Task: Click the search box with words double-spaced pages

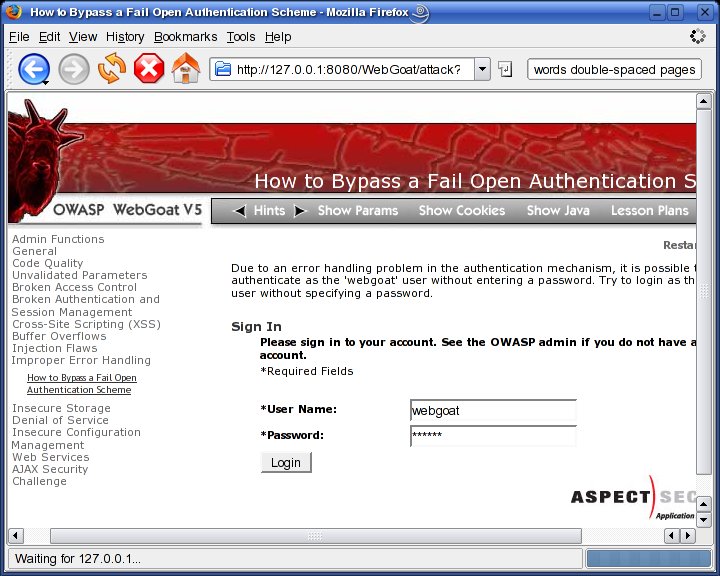Action: point(614,70)
